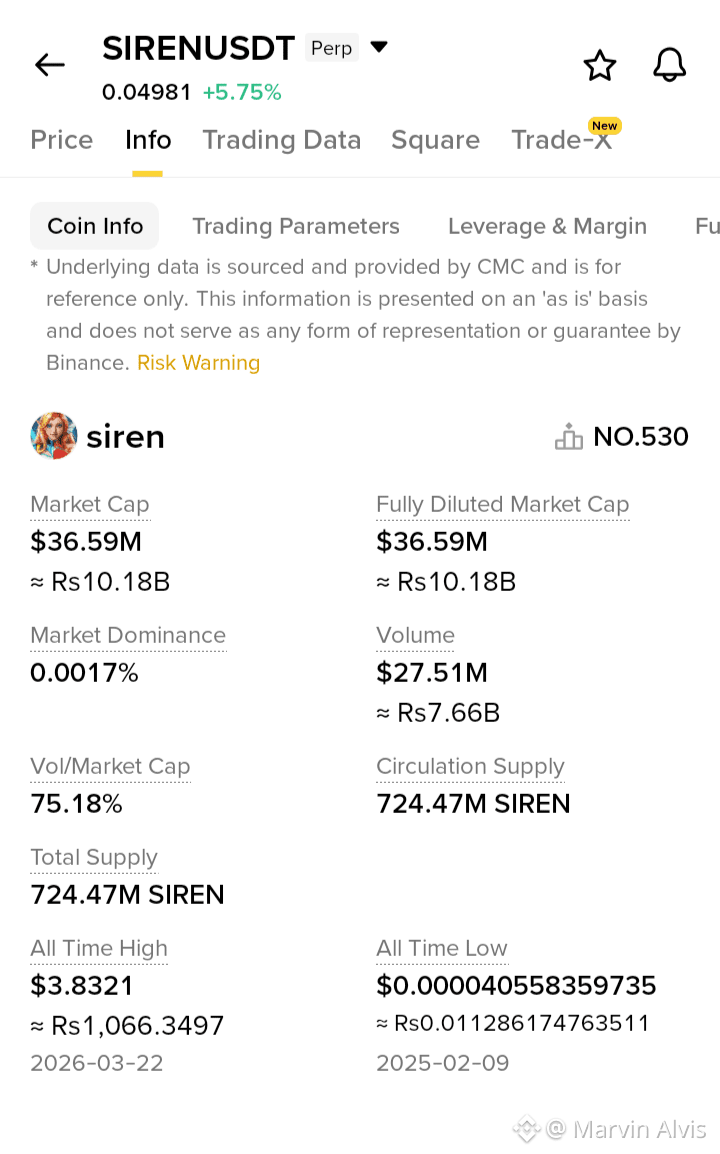The image size is (720, 1154).
Task: Open the Risk Warning link
Action: [198, 363]
